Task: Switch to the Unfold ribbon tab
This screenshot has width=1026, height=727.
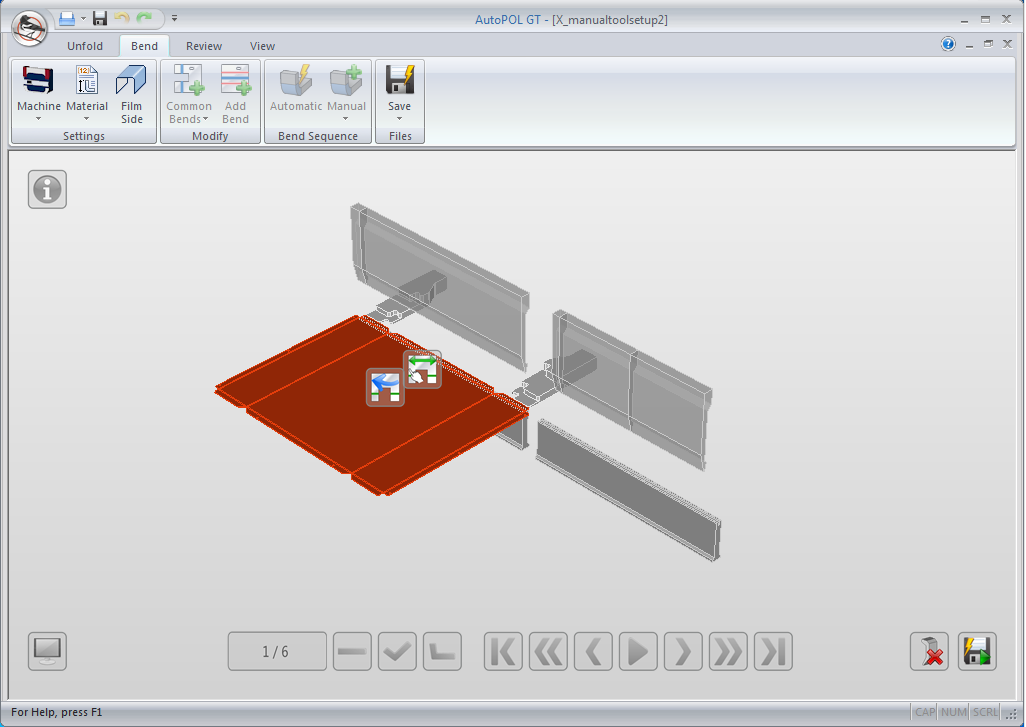Action: 85,46
